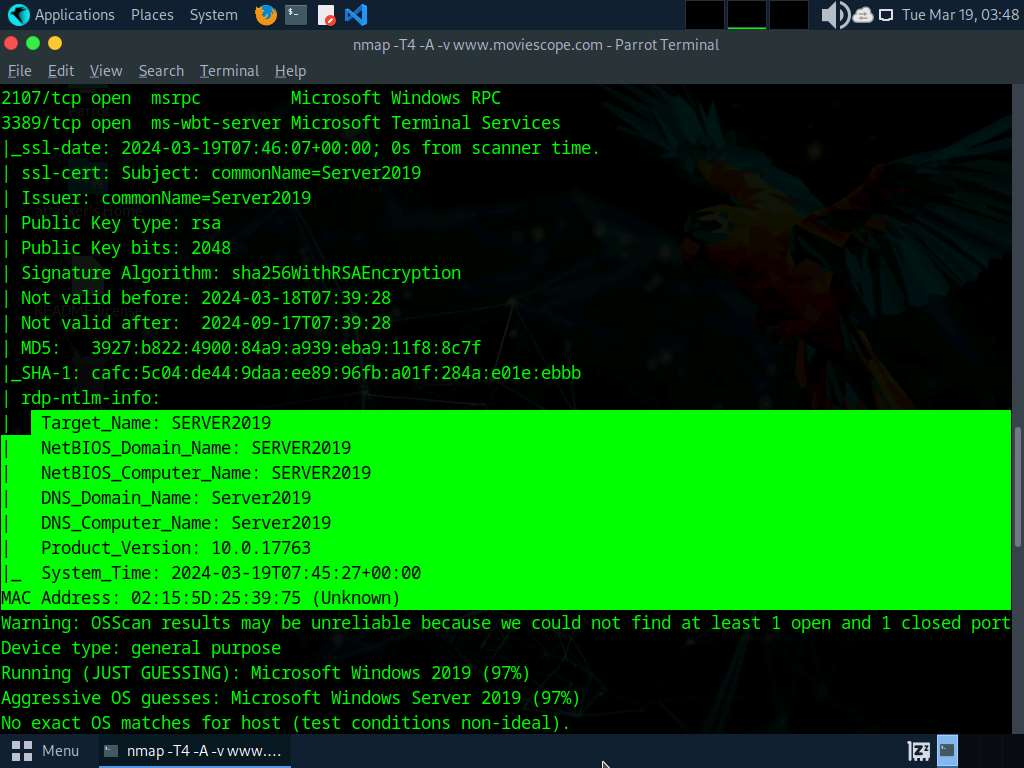Click the display tray icon by the clock
Image resolution: width=1024 pixels, height=768 pixels.
tap(886, 15)
